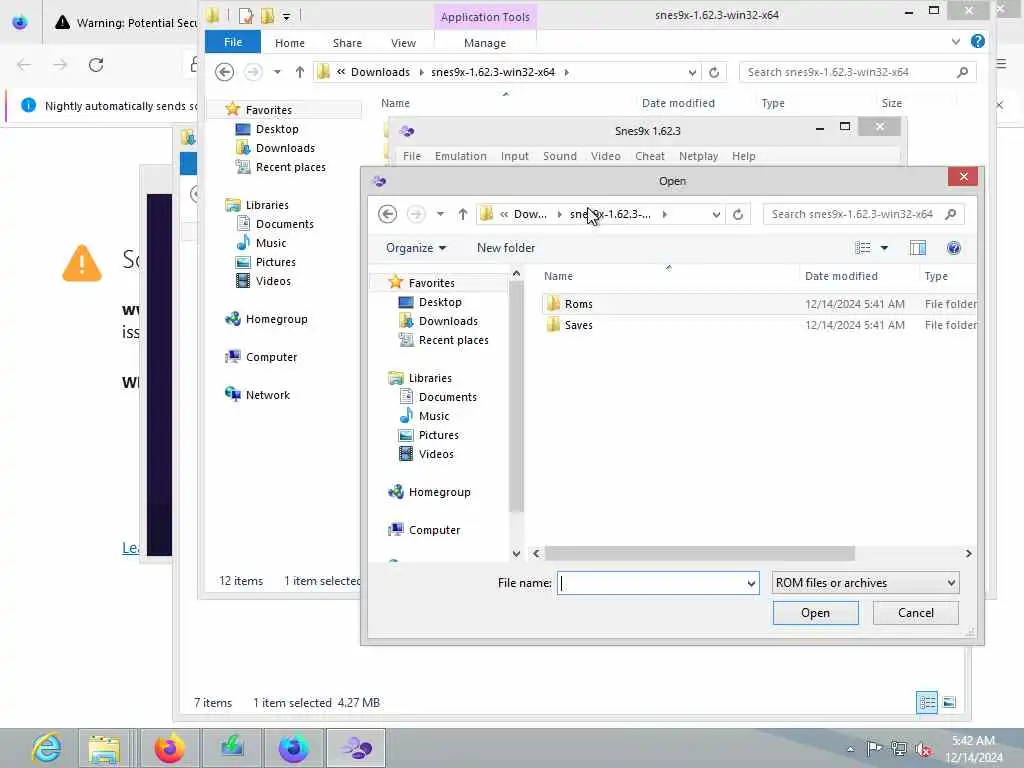The image size is (1024, 768).
Task: Open help in the Open dialog
Action: (953, 248)
